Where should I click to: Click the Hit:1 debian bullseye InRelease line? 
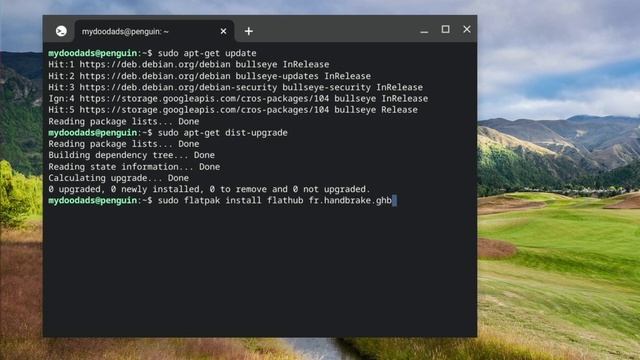coord(189,64)
